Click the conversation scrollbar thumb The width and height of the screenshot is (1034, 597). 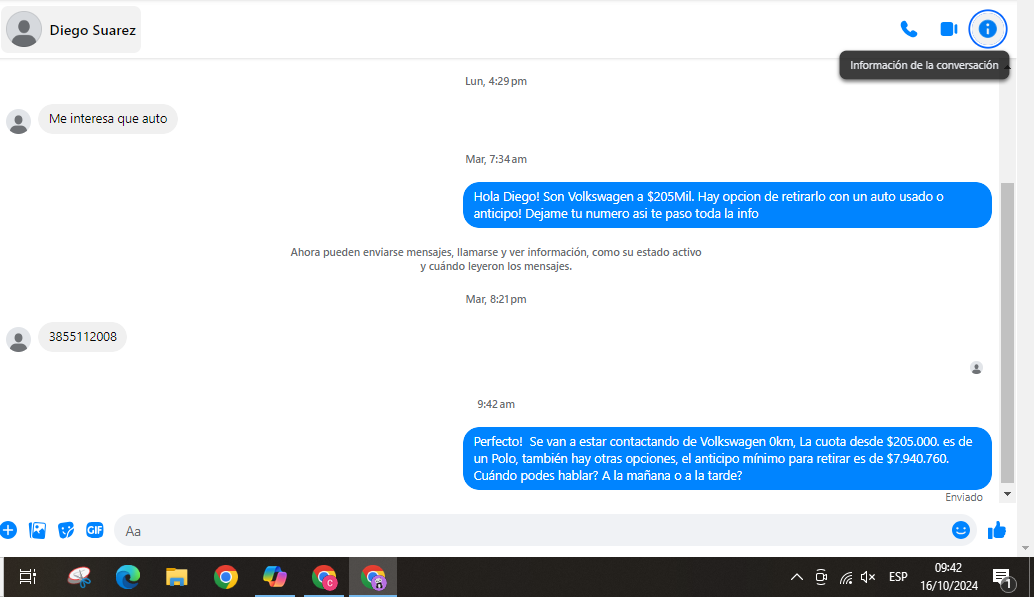[x=1007, y=333]
